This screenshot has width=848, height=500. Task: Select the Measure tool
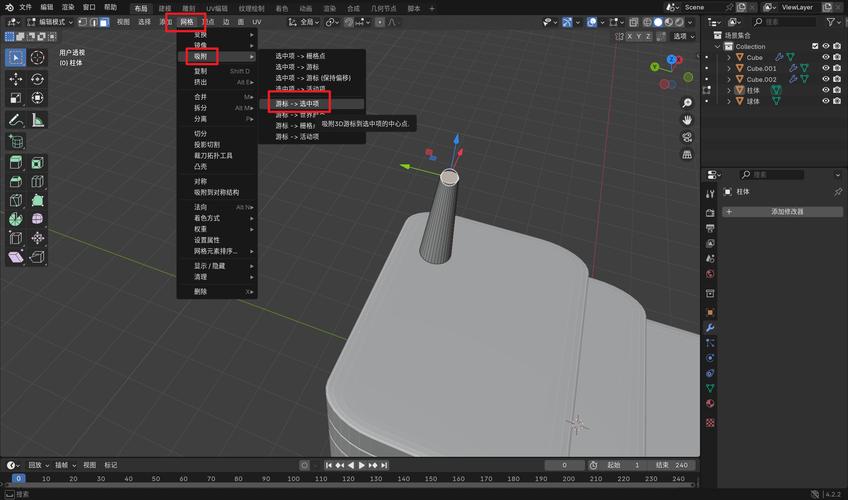pos(37,119)
